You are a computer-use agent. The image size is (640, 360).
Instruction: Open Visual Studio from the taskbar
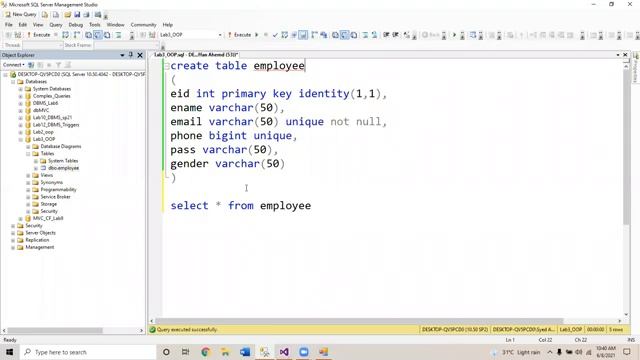(x=284, y=352)
